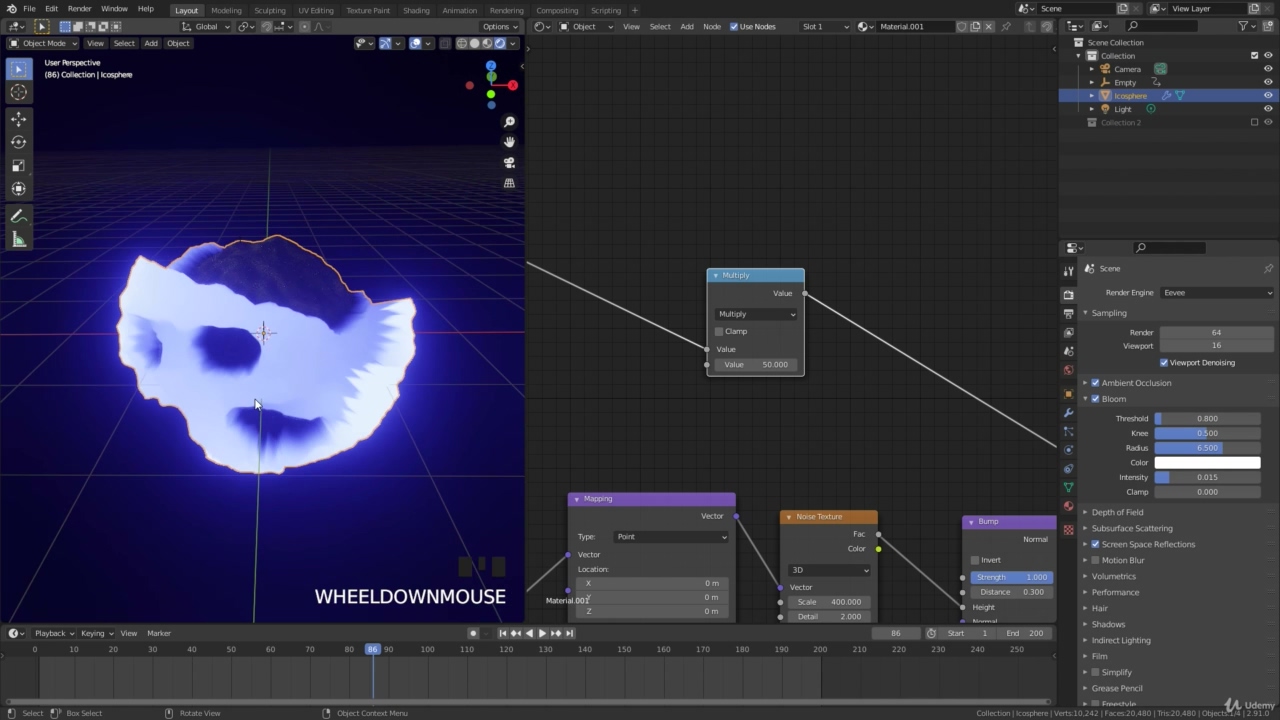The width and height of the screenshot is (1280, 720).
Task: Switch to the Shading workspace tab
Action: (416, 10)
